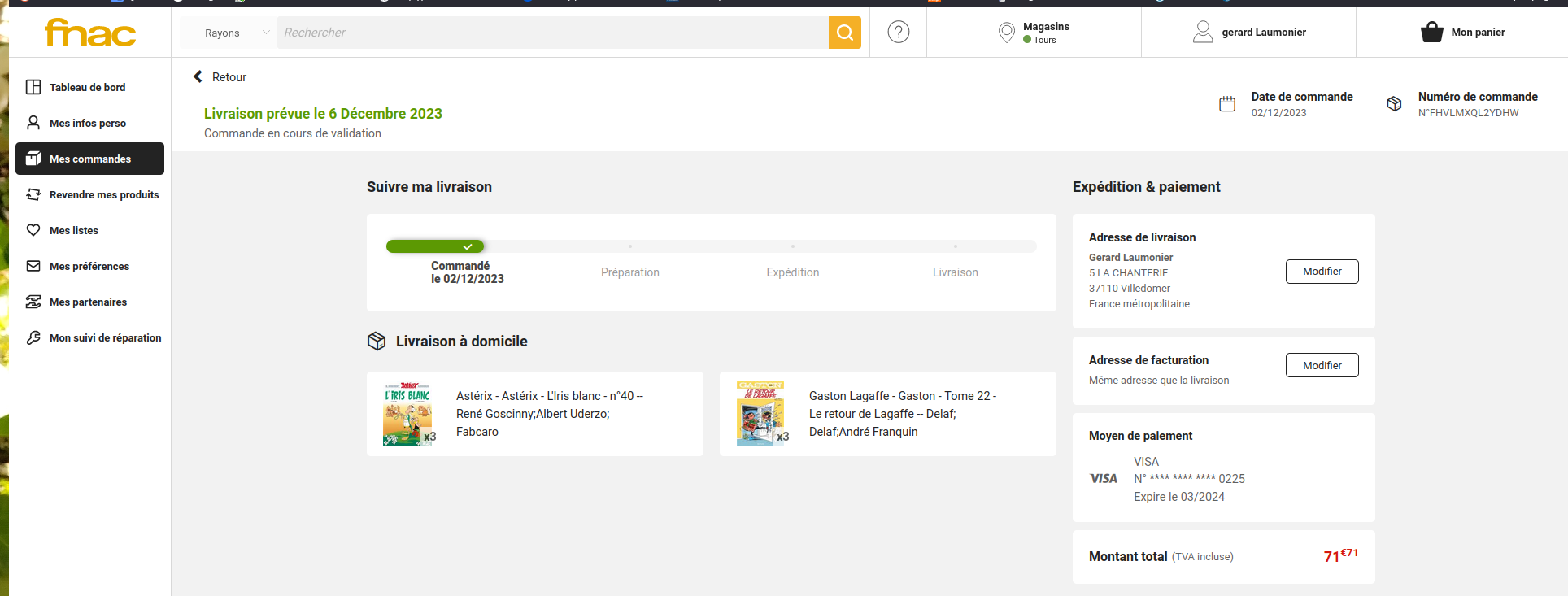Modify the delivery address
Image resolution: width=1568 pixels, height=596 pixels.
[1322, 272]
